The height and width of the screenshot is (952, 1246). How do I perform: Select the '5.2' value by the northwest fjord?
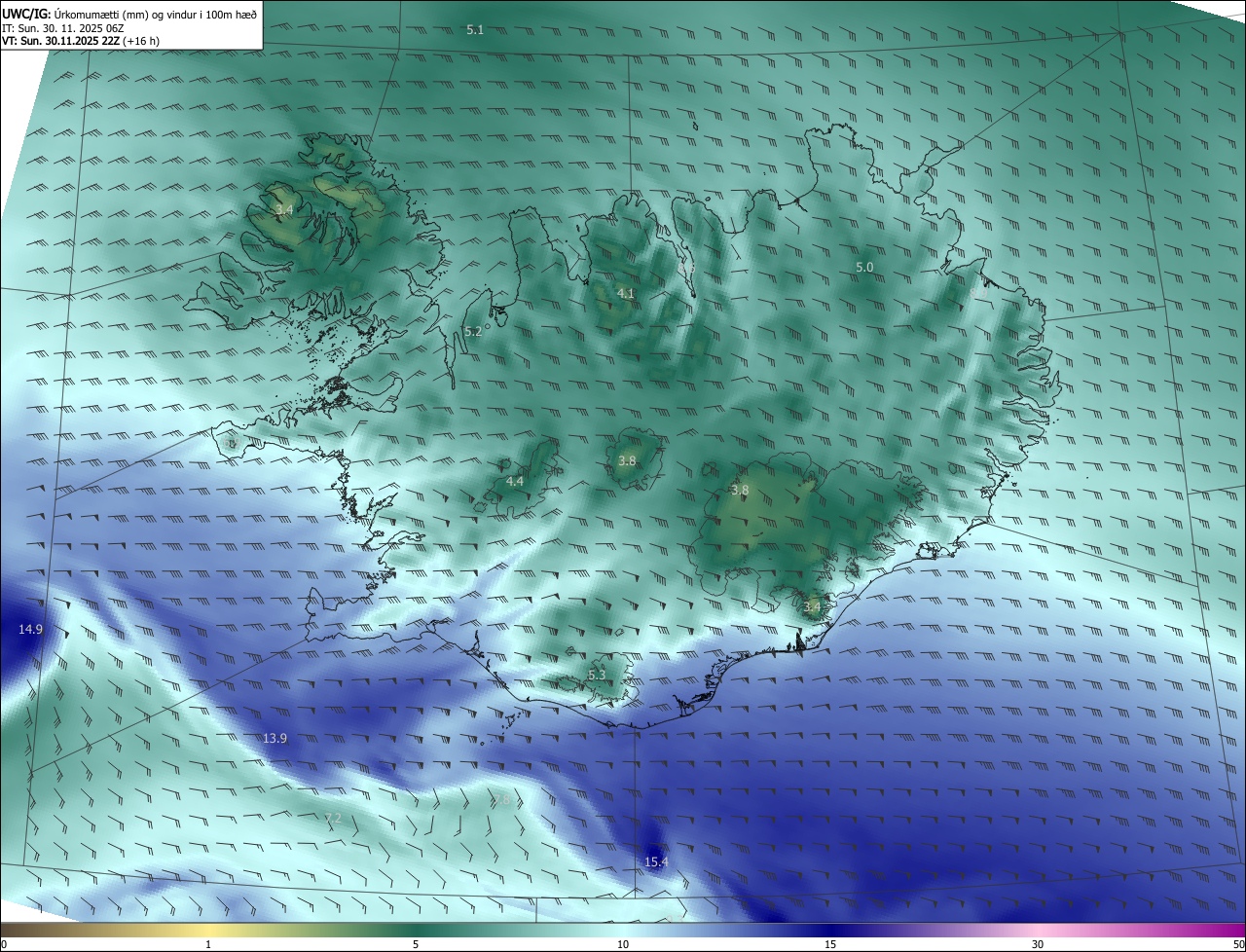click(473, 332)
